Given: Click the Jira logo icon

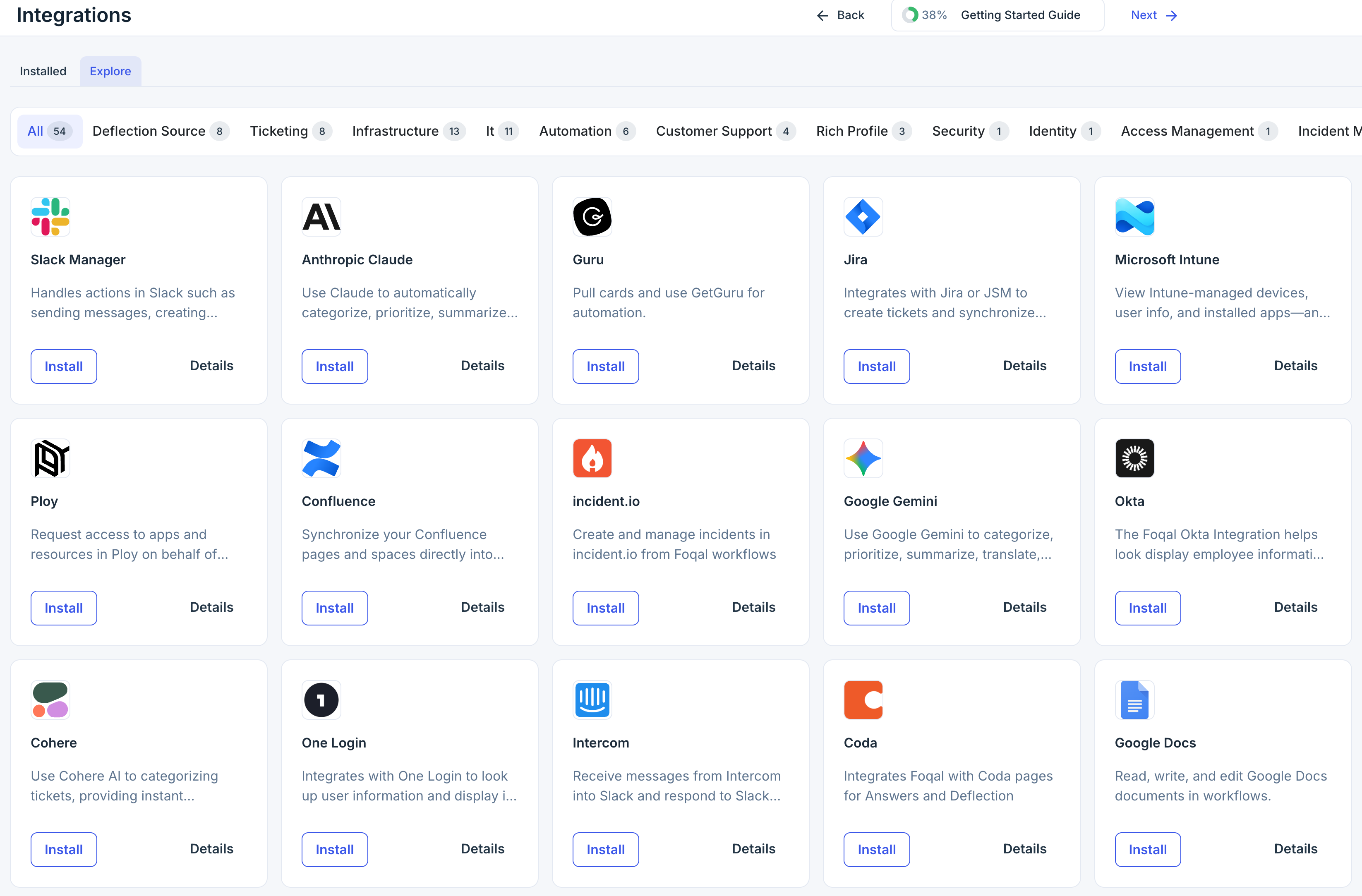Looking at the screenshot, I should pos(863,217).
